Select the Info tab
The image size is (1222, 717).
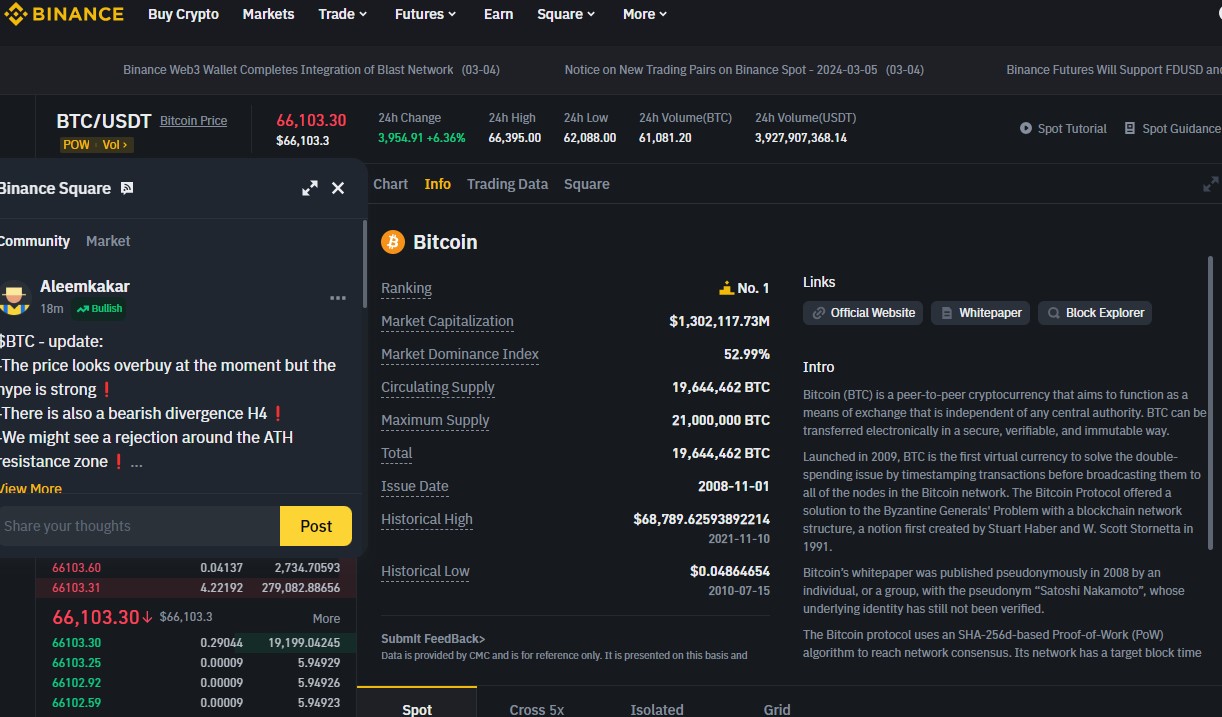click(437, 184)
